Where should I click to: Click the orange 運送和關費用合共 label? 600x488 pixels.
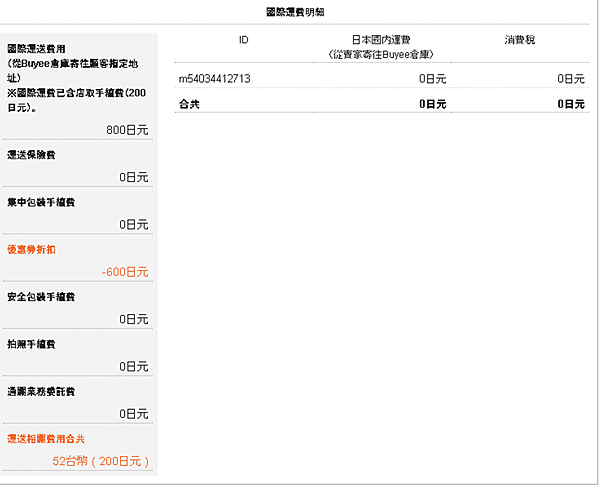[44, 438]
